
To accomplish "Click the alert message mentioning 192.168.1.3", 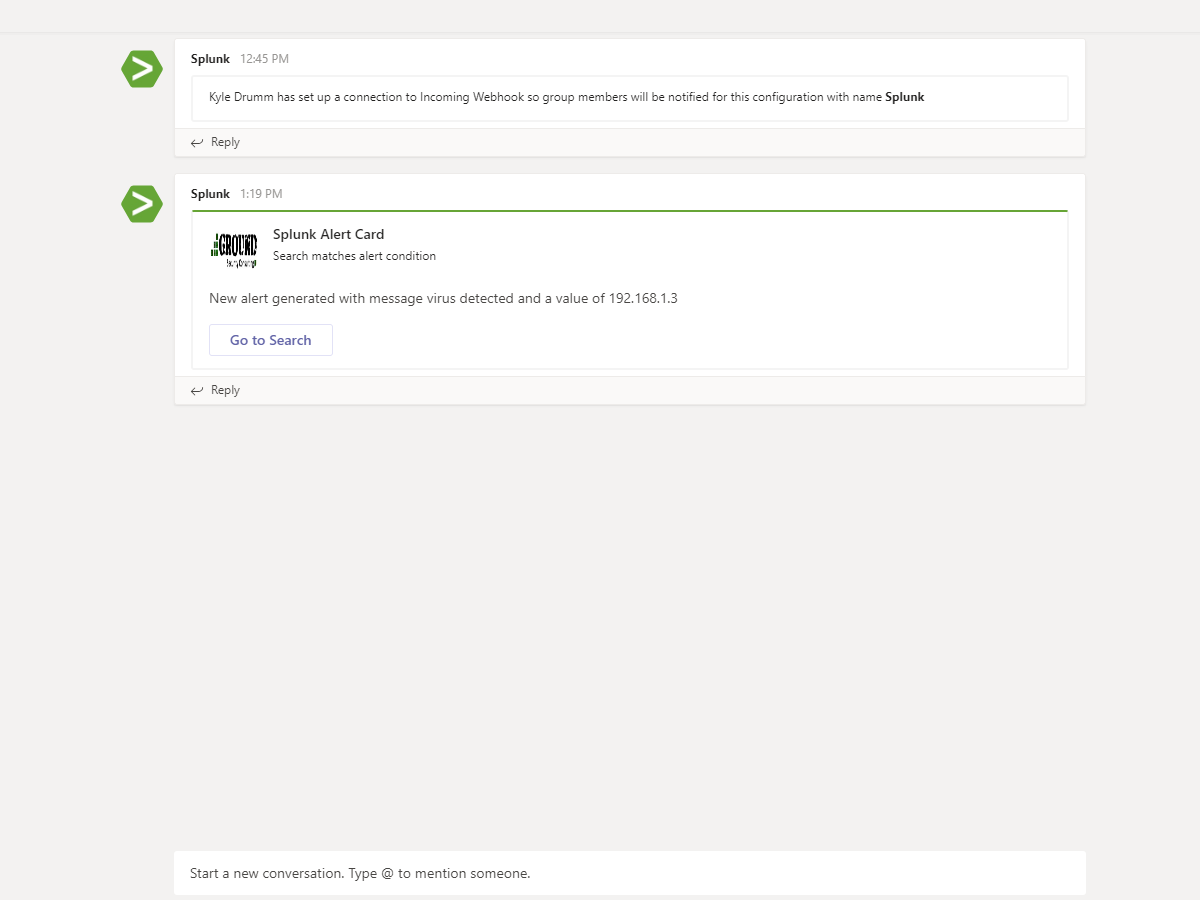I will click(443, 298).
